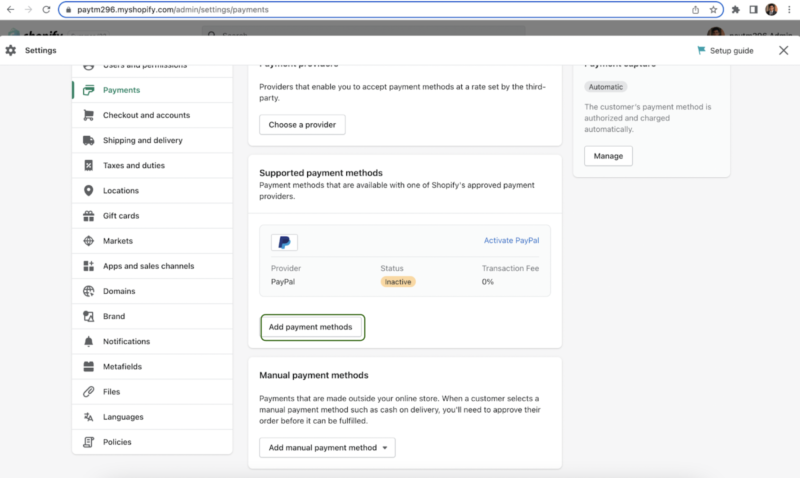
Task: Click the Settings gear icon
Action: [x=11, y=51]
